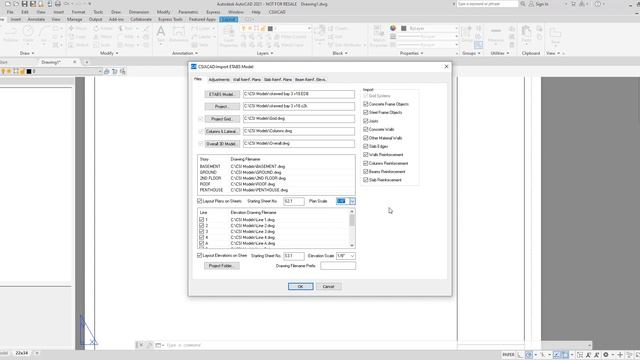Screen dimensions: 640x360
Task: Toggle Steel Frame Objects import checkbox
Action: click(x=366, y=112)
